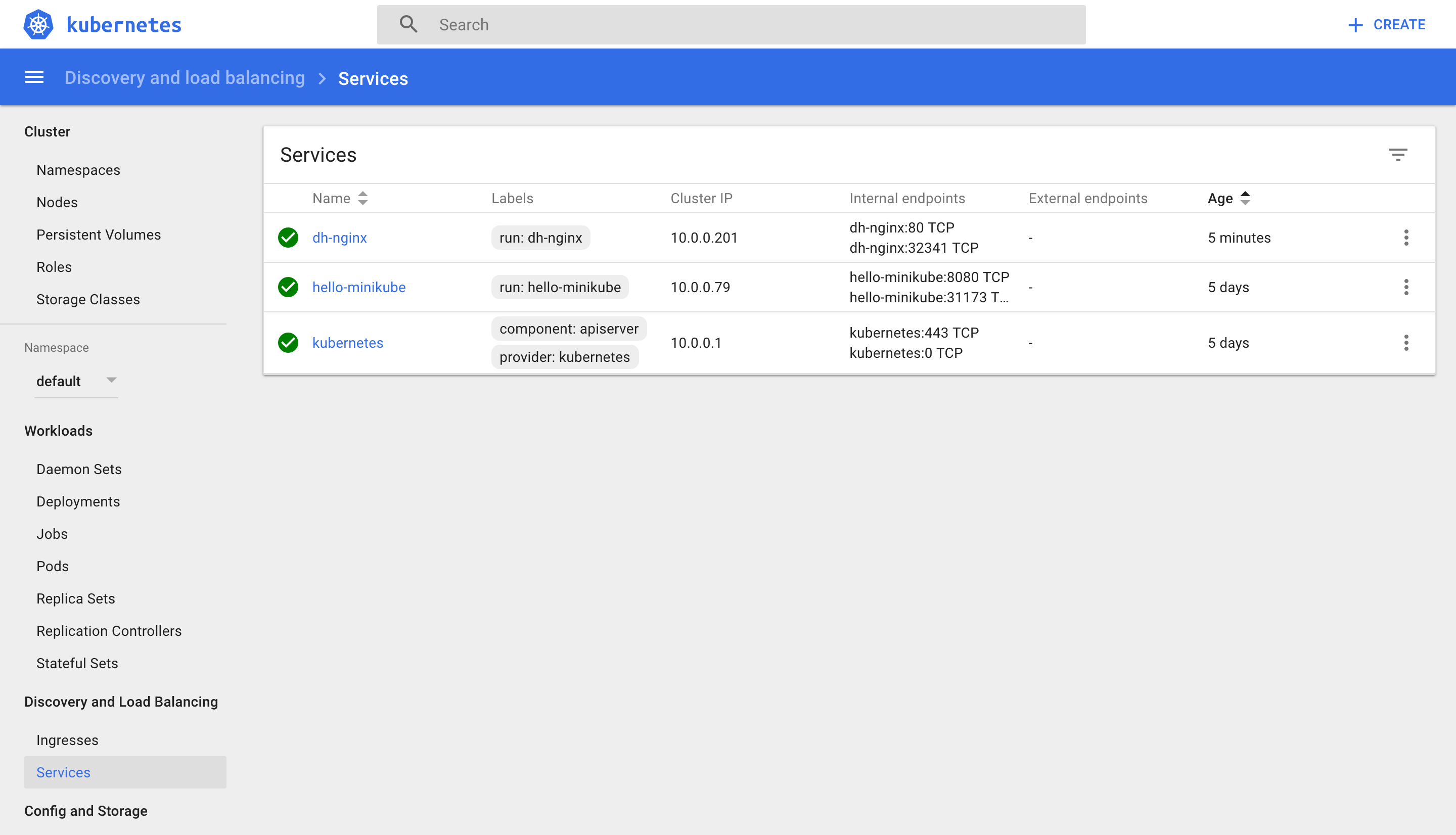Viewport: 1456px width, 835px height.
Task: Open Roles in the sidebar
Action: tap(54, 267)
